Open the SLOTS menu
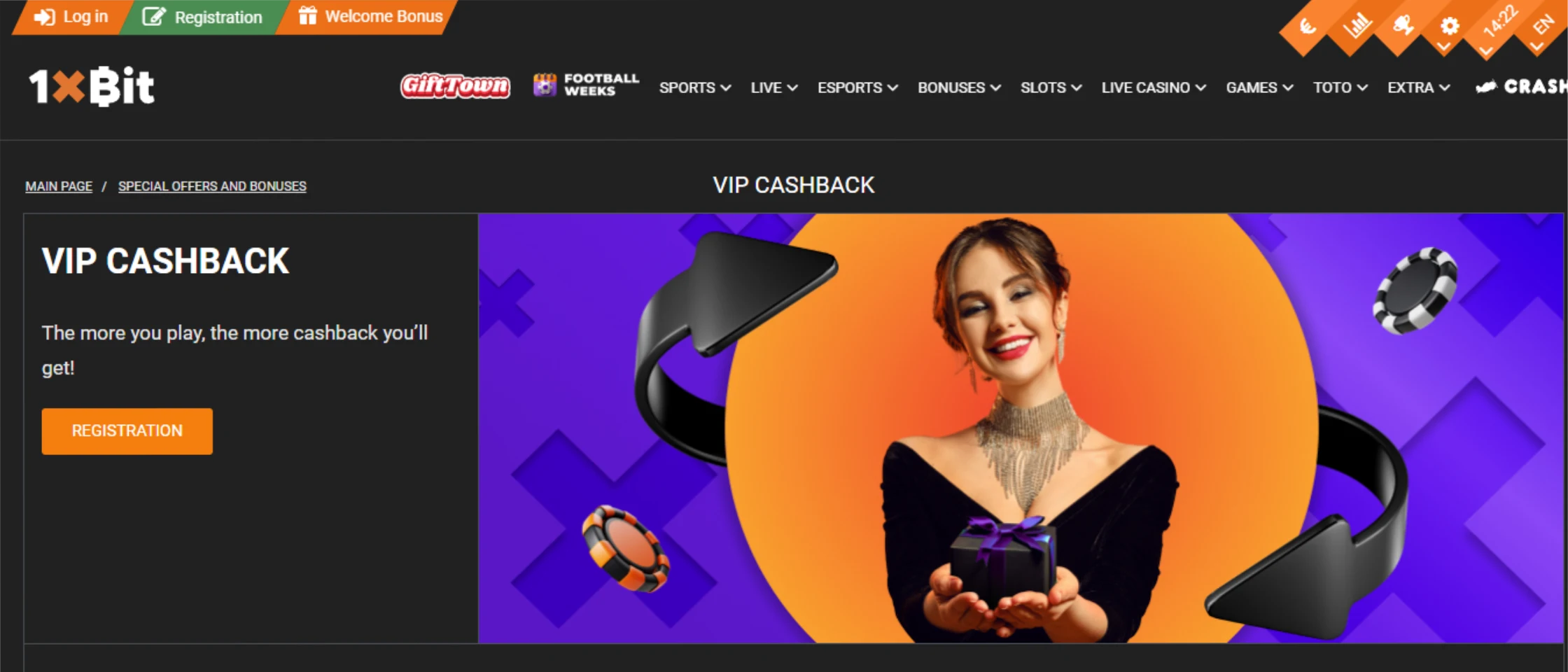The width and height of the screenshot is (1568, 672). coord(1051,87)
